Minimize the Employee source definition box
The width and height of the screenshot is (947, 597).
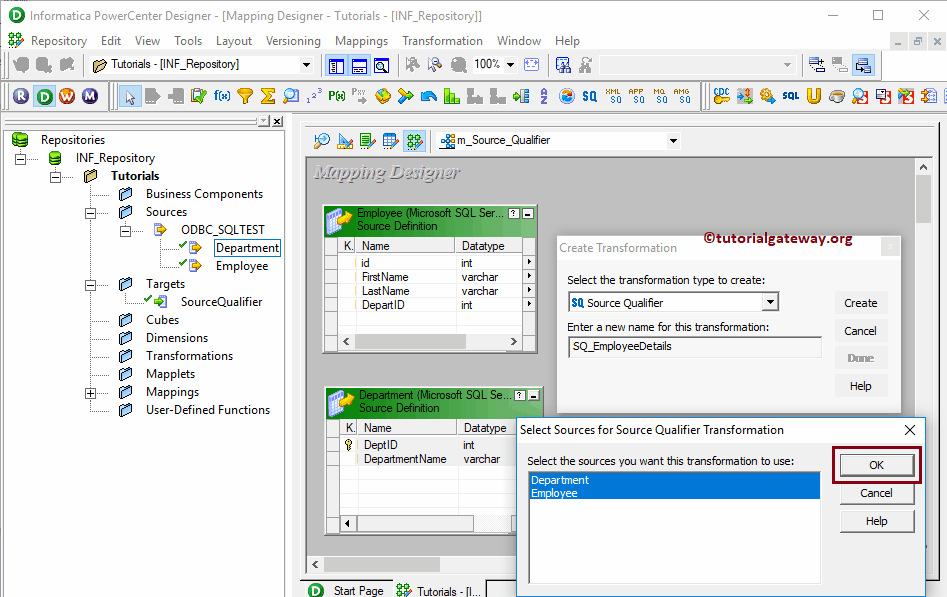point(528,213)
